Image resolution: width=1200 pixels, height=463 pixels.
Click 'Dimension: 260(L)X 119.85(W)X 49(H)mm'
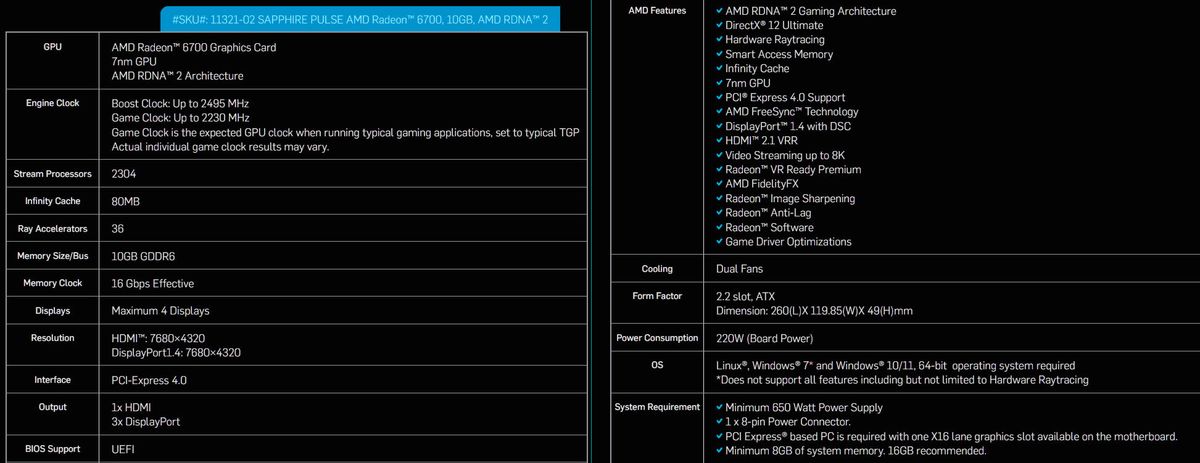[814, 311]
